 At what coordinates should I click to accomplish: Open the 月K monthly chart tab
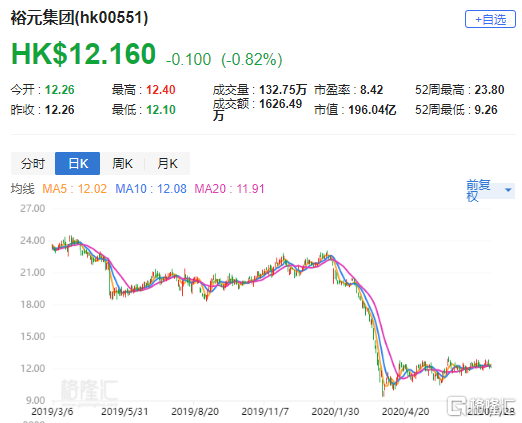(x=167, y=163)
